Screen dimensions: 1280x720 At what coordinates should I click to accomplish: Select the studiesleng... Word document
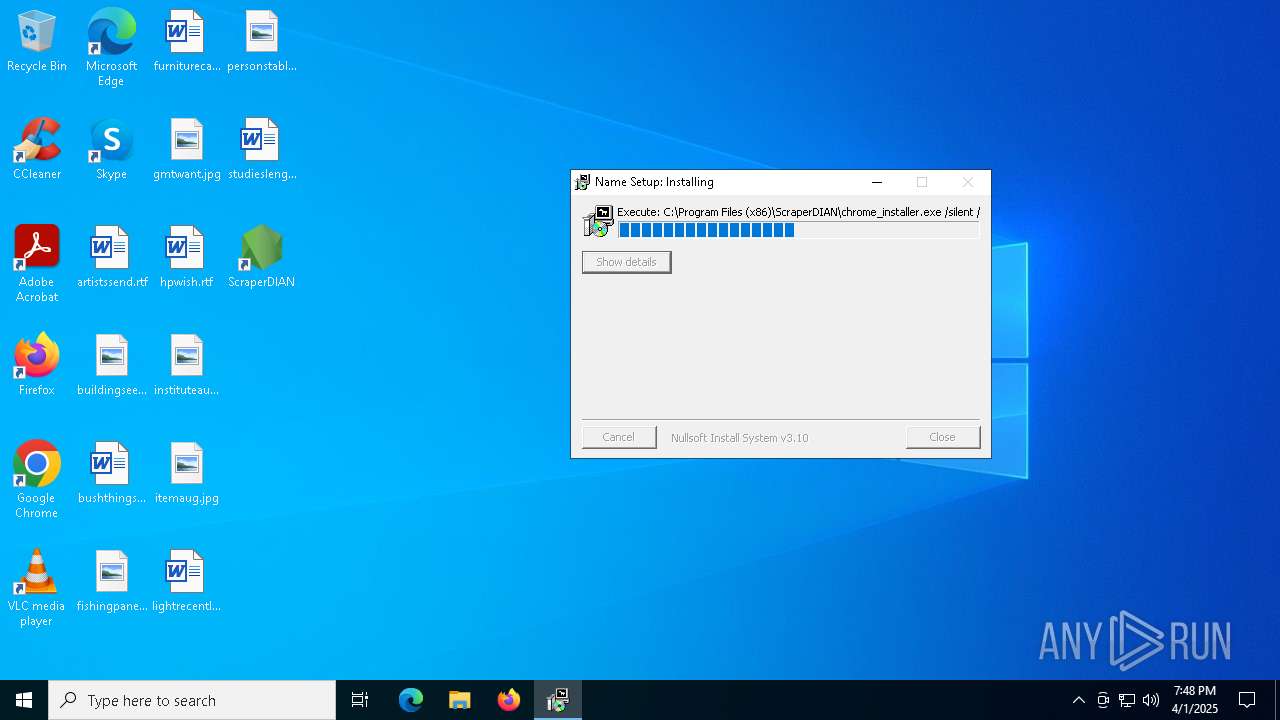pyautogui.click(x=261, y=150)
